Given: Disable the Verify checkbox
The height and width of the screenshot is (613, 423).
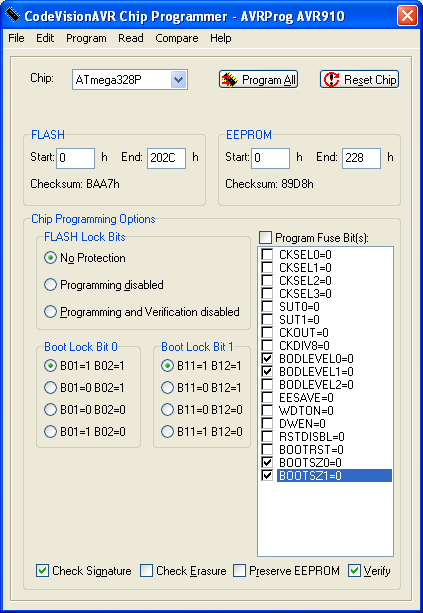Looking at the screenshot, I should coord(354,571).
